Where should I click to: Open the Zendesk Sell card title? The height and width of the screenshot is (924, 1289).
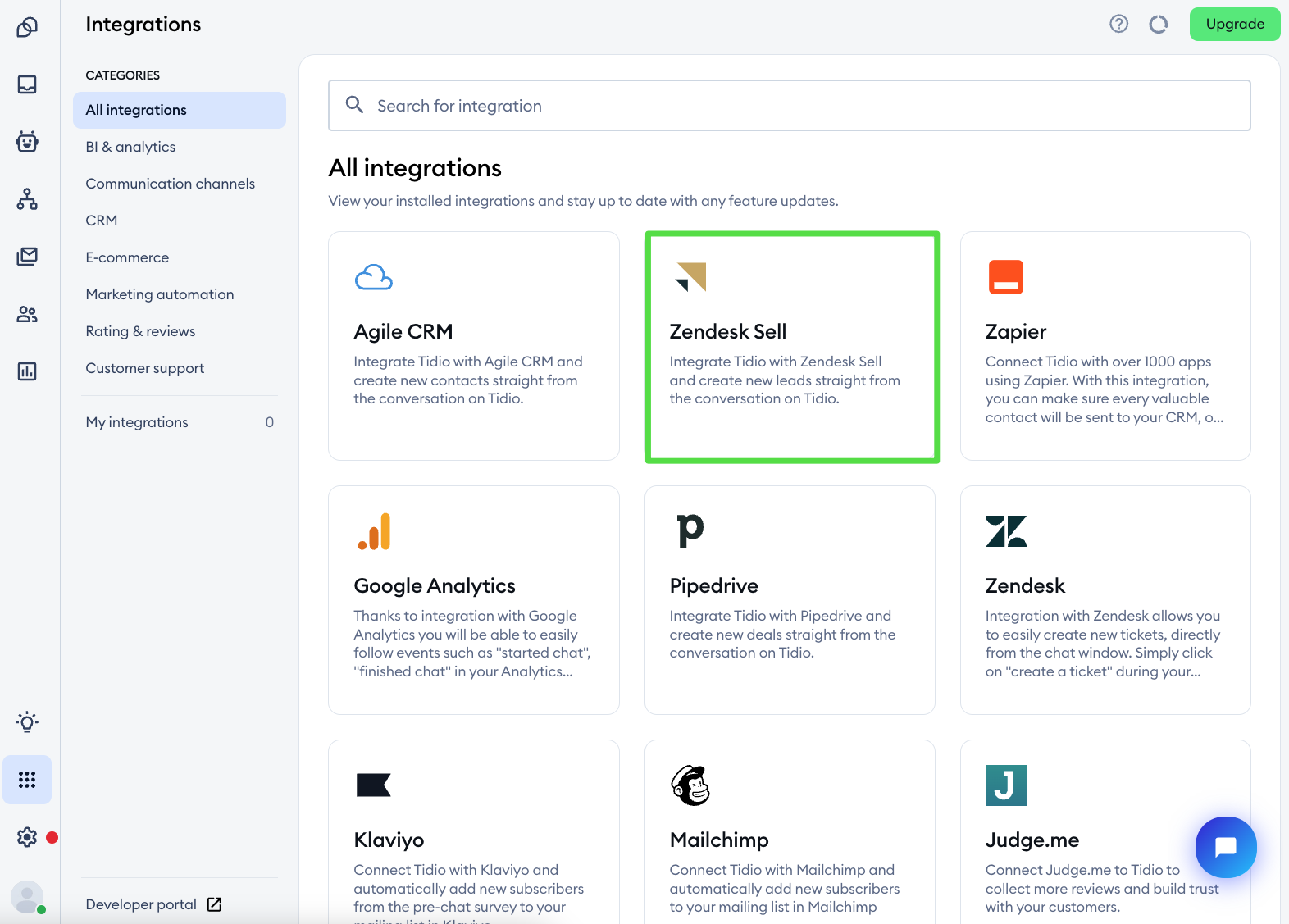pos(728,331)
